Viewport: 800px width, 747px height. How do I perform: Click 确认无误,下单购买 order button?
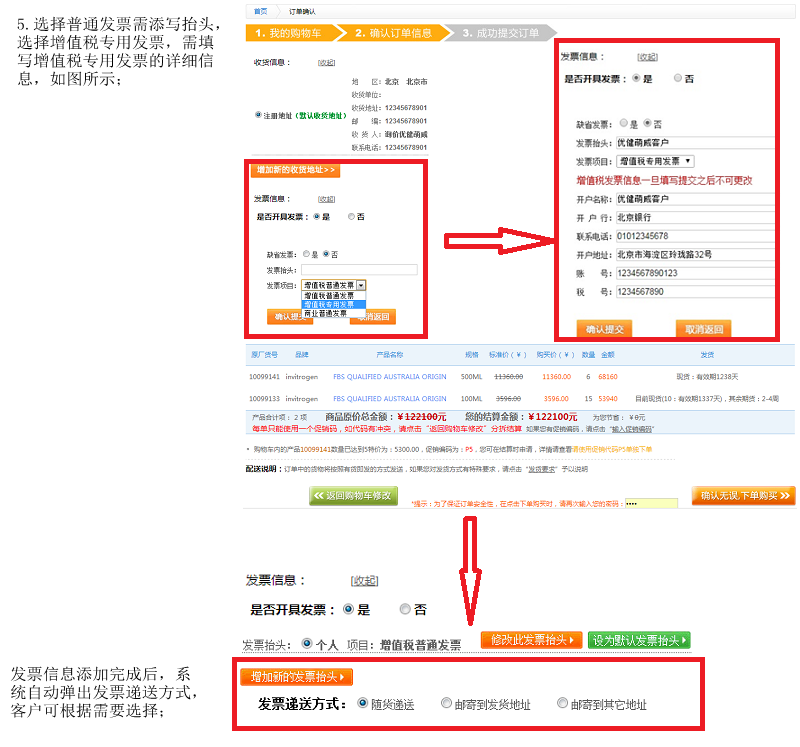743,496
